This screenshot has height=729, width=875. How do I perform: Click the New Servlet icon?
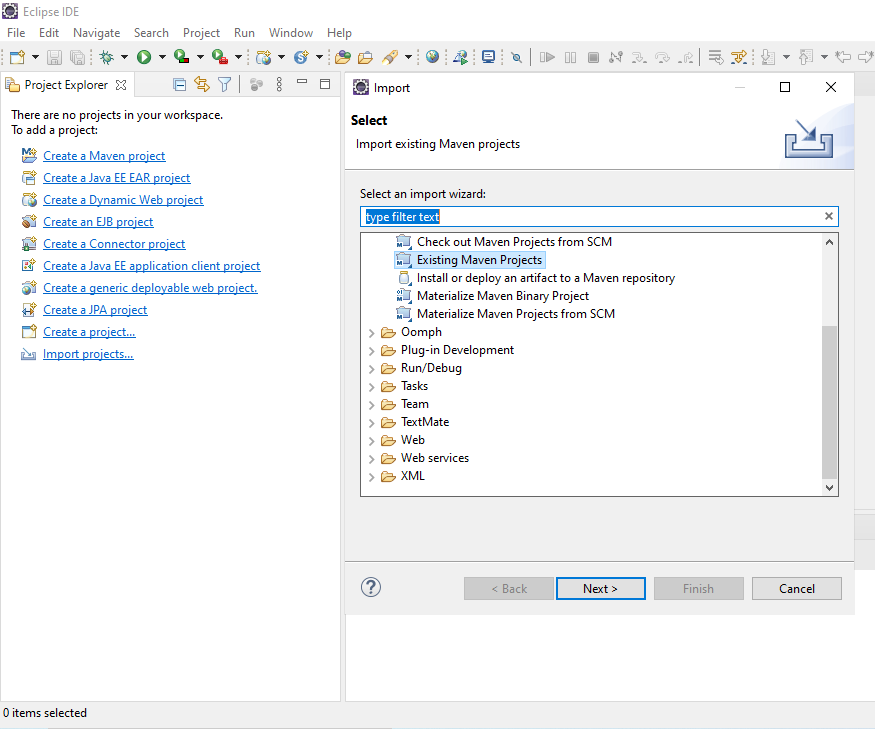(x=301, y=57)
